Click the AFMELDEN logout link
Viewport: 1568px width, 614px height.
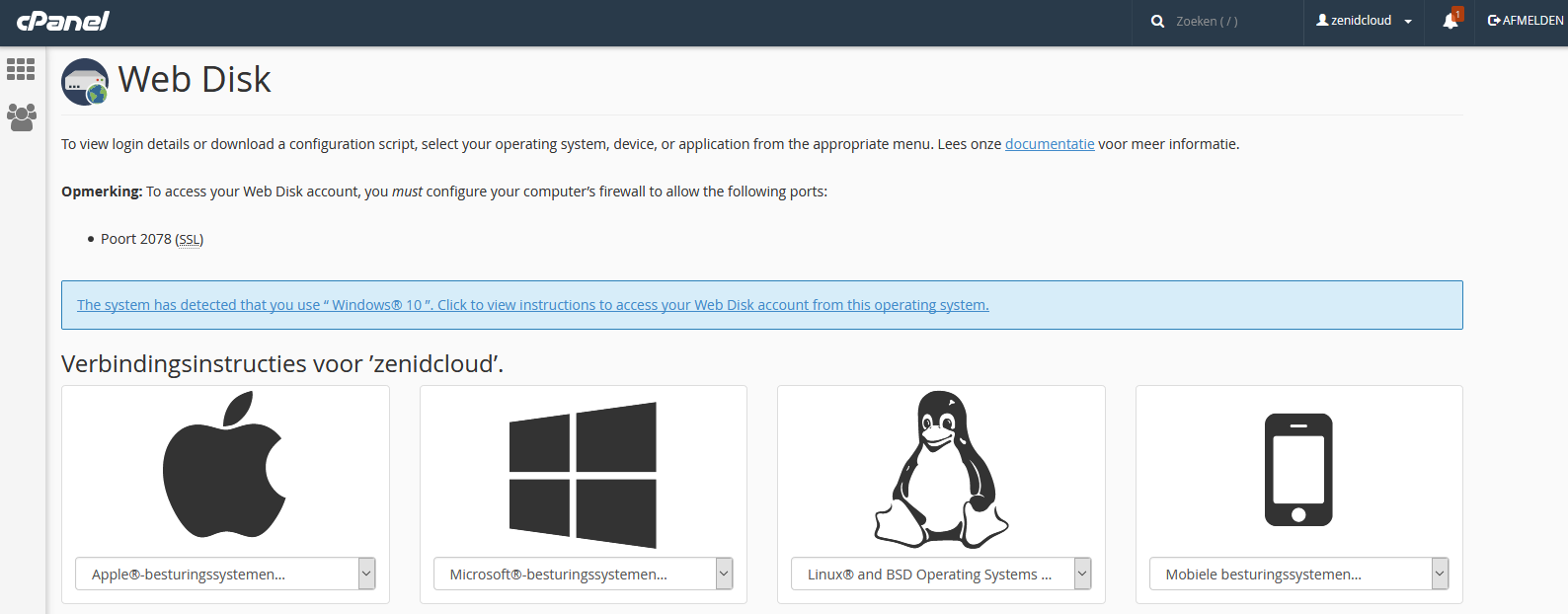click(1526, 21)
